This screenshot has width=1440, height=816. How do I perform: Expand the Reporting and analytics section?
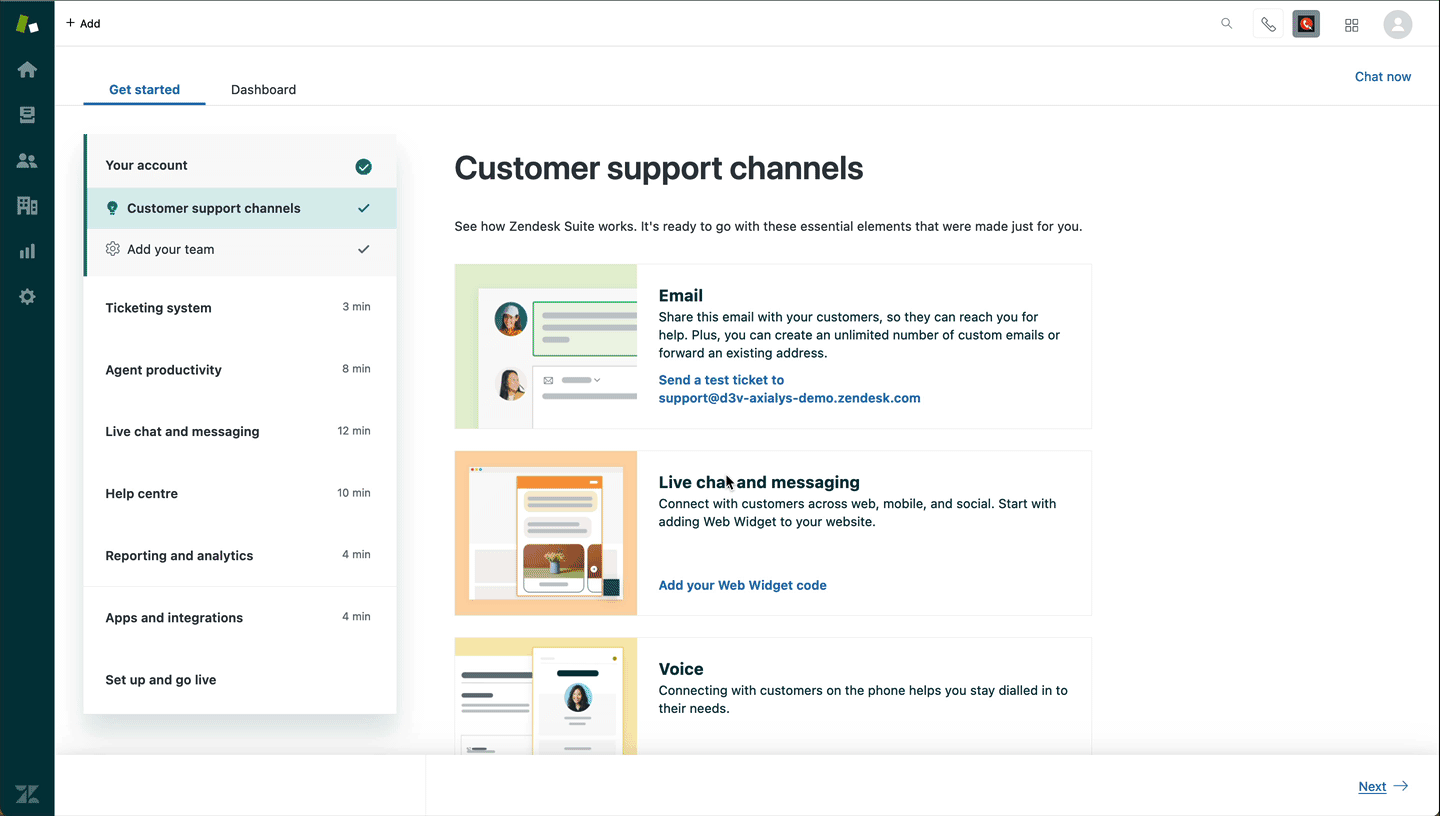click(x=240, y=556)
